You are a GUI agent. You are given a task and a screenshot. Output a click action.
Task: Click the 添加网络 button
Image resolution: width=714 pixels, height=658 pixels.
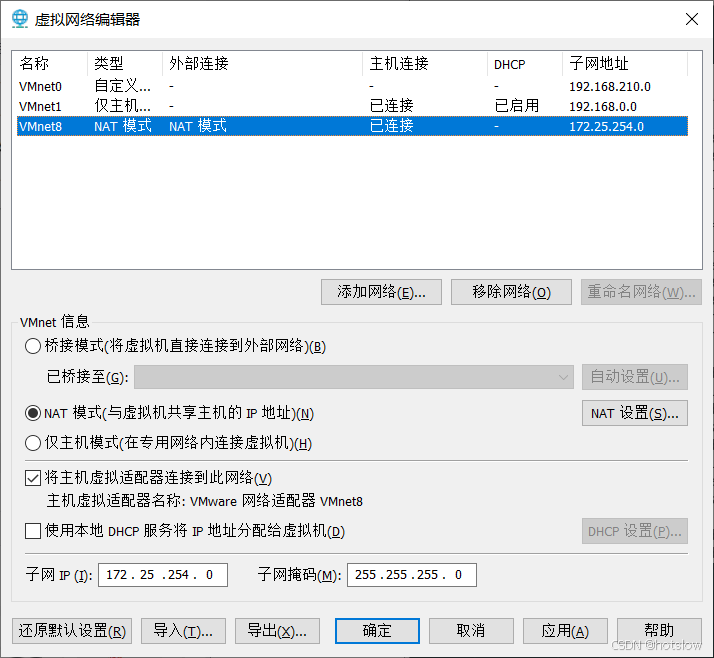click(x=381, y=292)
